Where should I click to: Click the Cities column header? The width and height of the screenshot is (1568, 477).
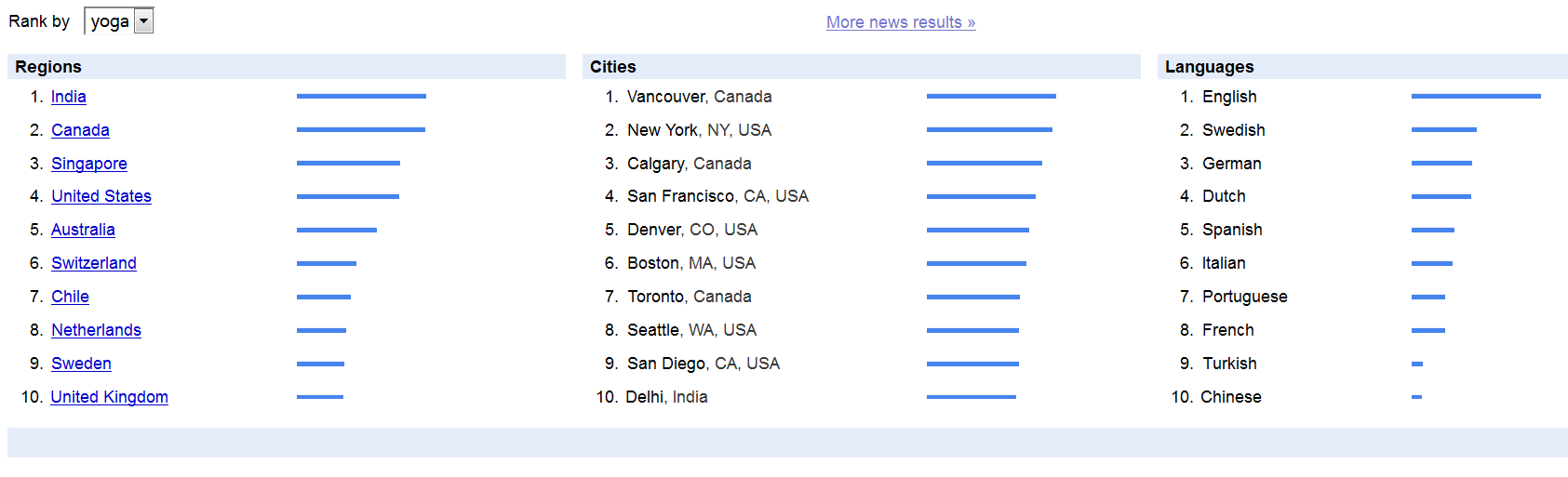(862, 67)
